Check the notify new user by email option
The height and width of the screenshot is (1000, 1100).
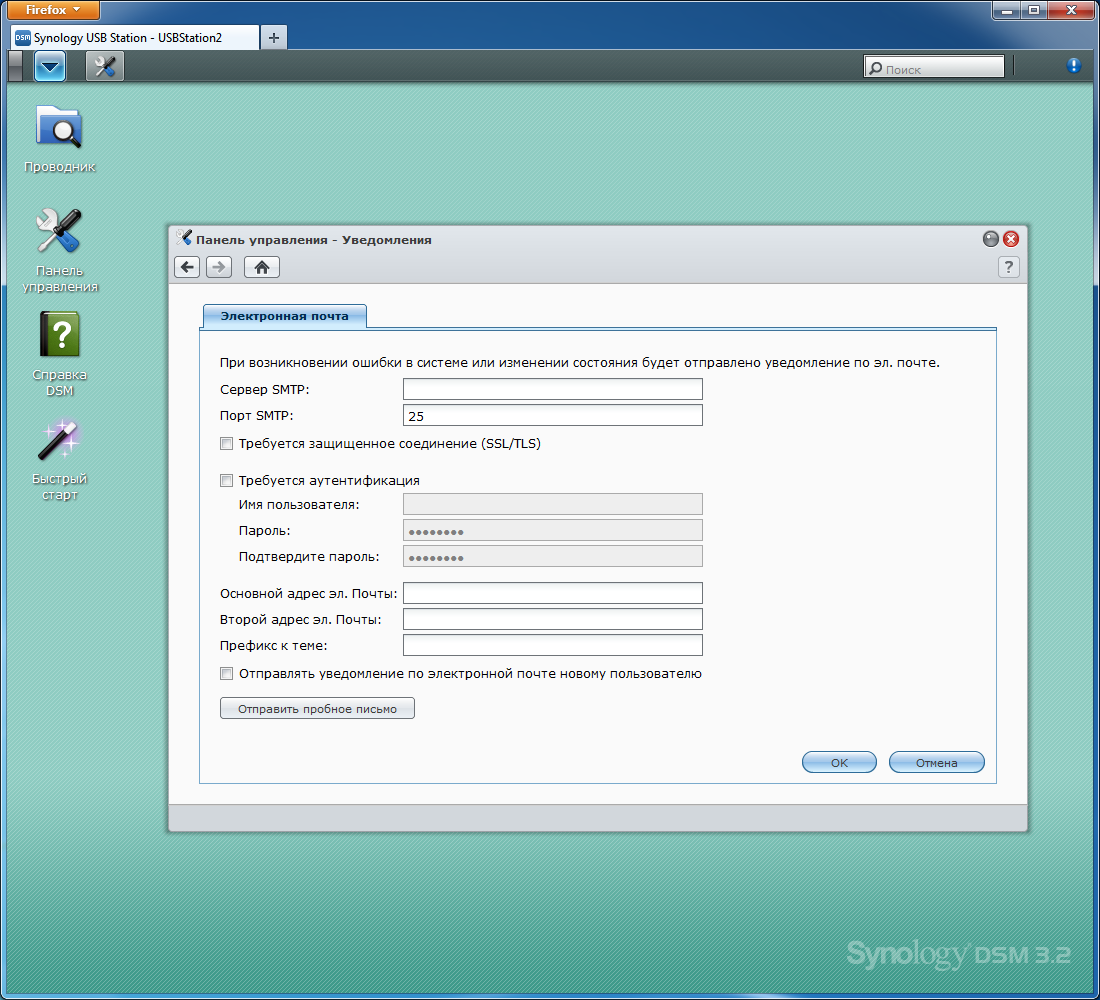point(227,674)
